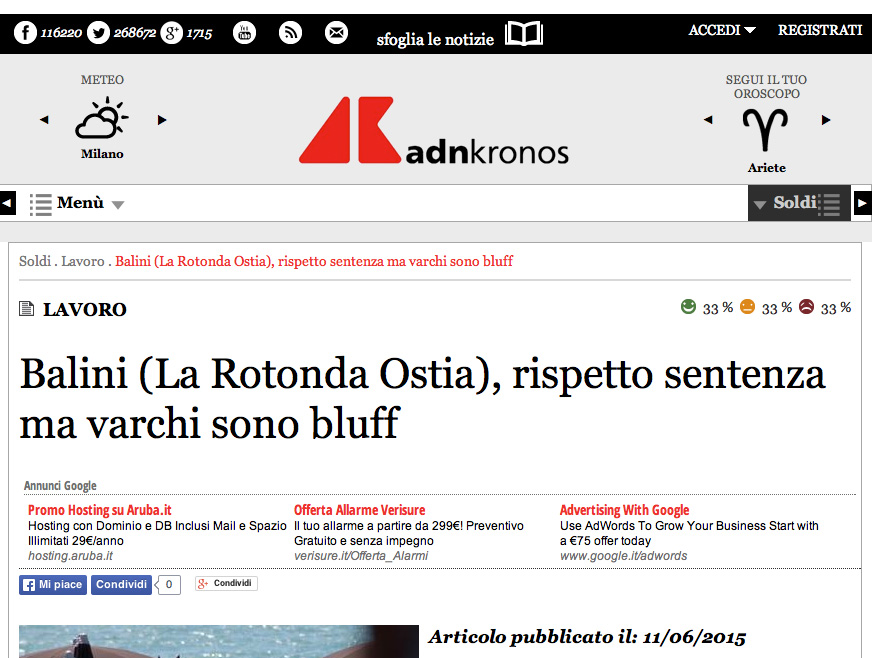The height and width of the screenshot is (658, 872).
Task: Click left black arrow of navigation bar
Action: (7, 203)
